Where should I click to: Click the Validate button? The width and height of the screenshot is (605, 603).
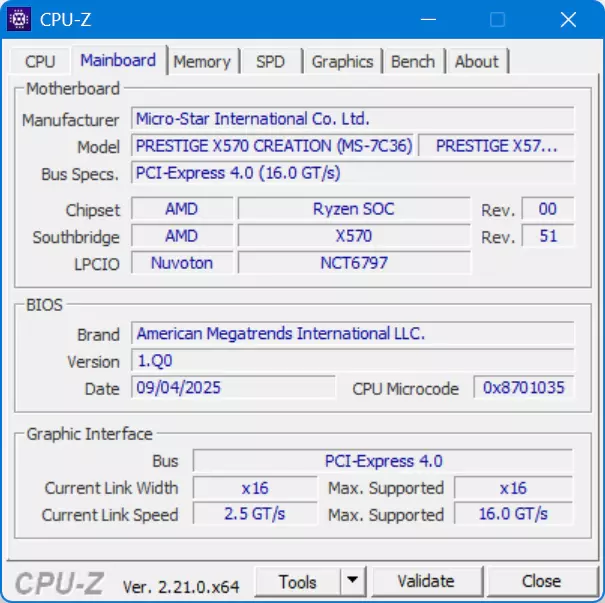[426, 581]
